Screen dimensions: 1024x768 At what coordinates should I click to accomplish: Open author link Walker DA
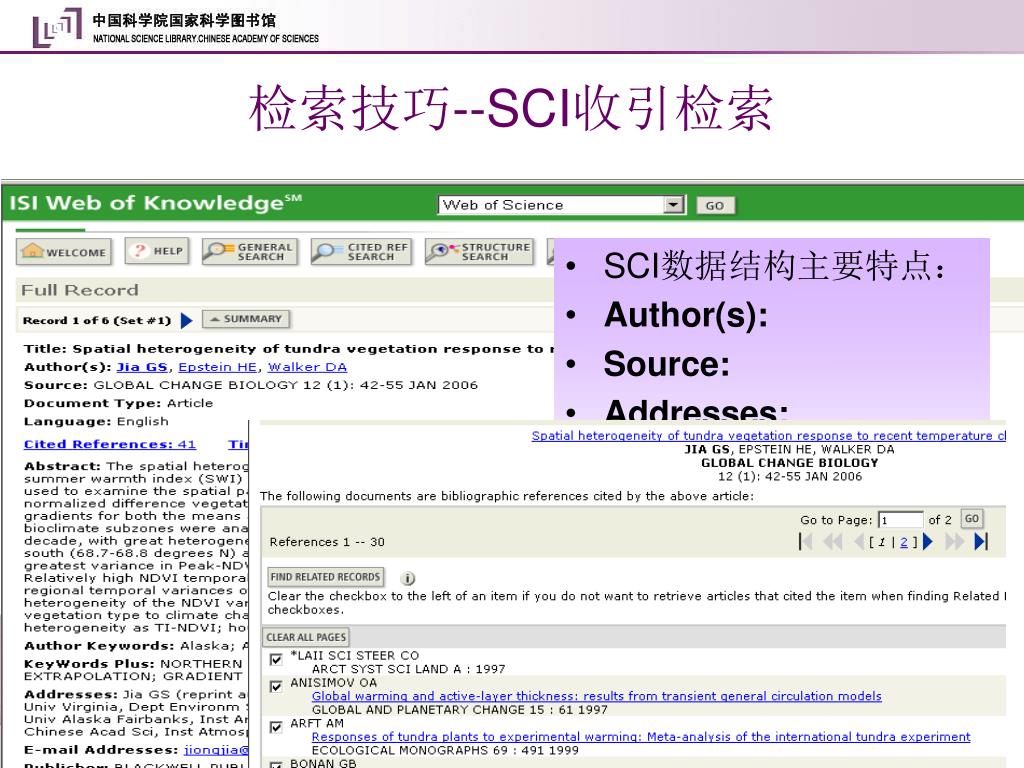coord(308,367)
